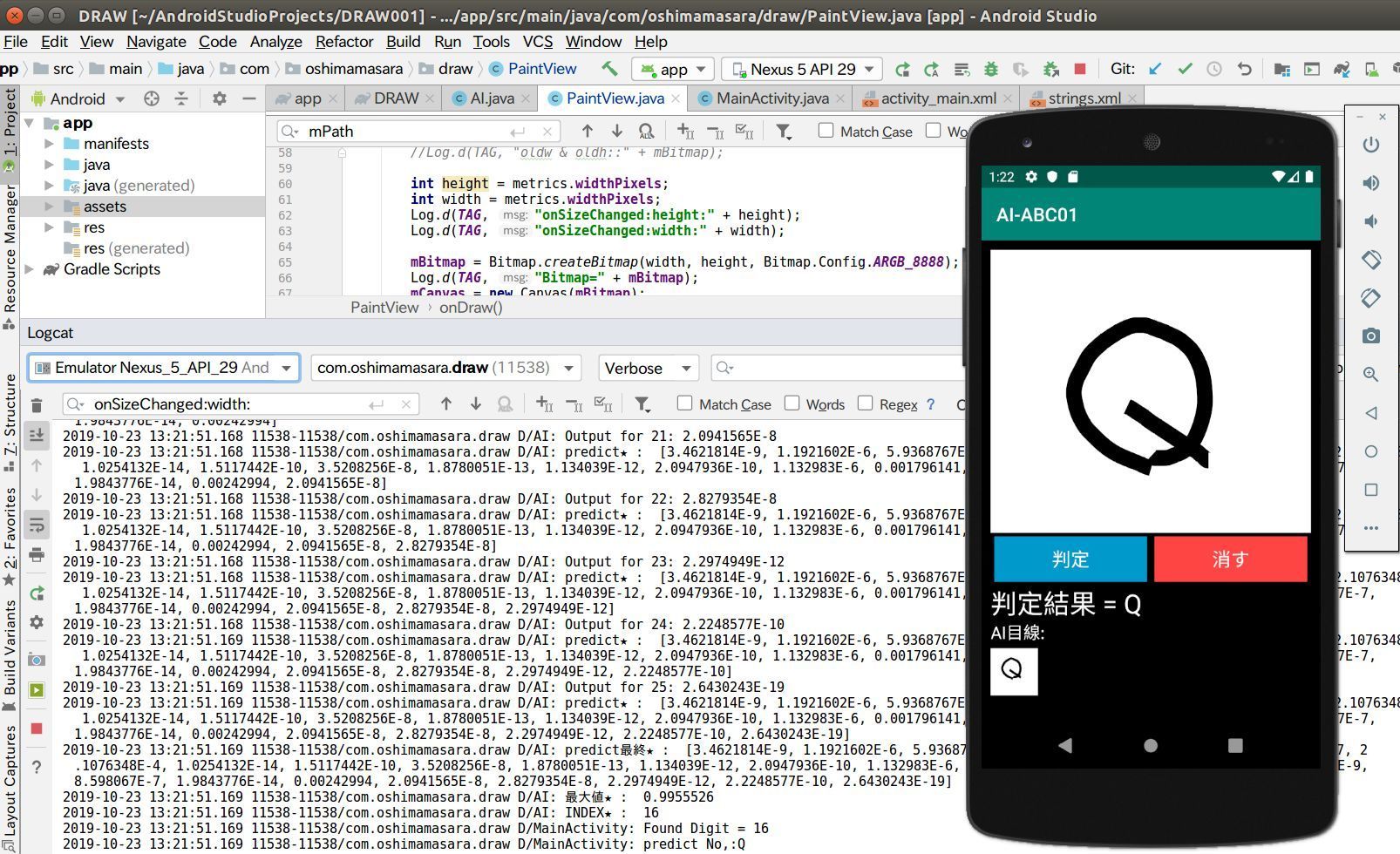This screenshot has width=1400, height=854.
Task: Click the emulator zoom icon
Action: (x=1371, y=374)
